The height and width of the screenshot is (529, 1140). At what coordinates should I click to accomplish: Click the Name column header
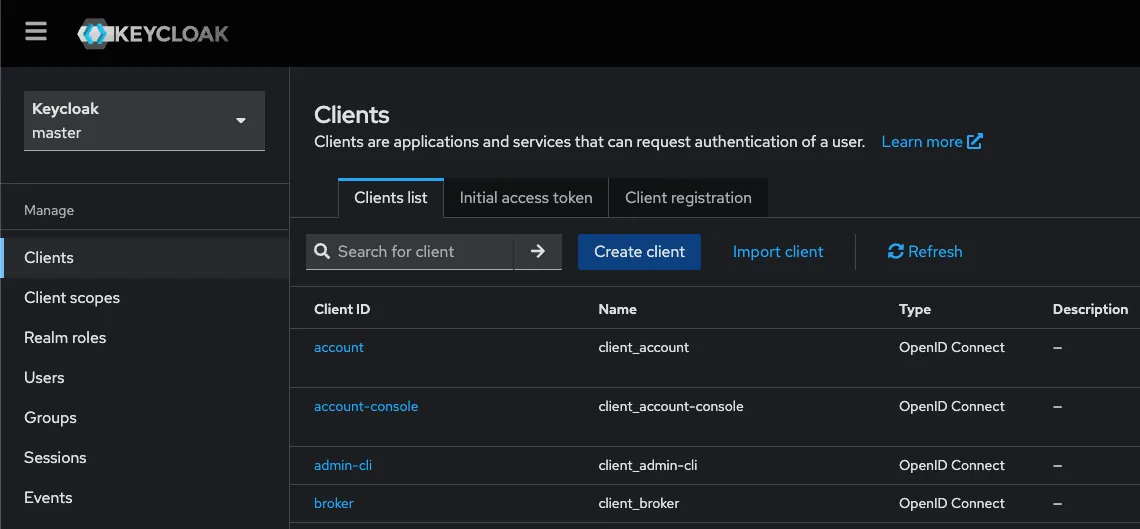(617, 309)
